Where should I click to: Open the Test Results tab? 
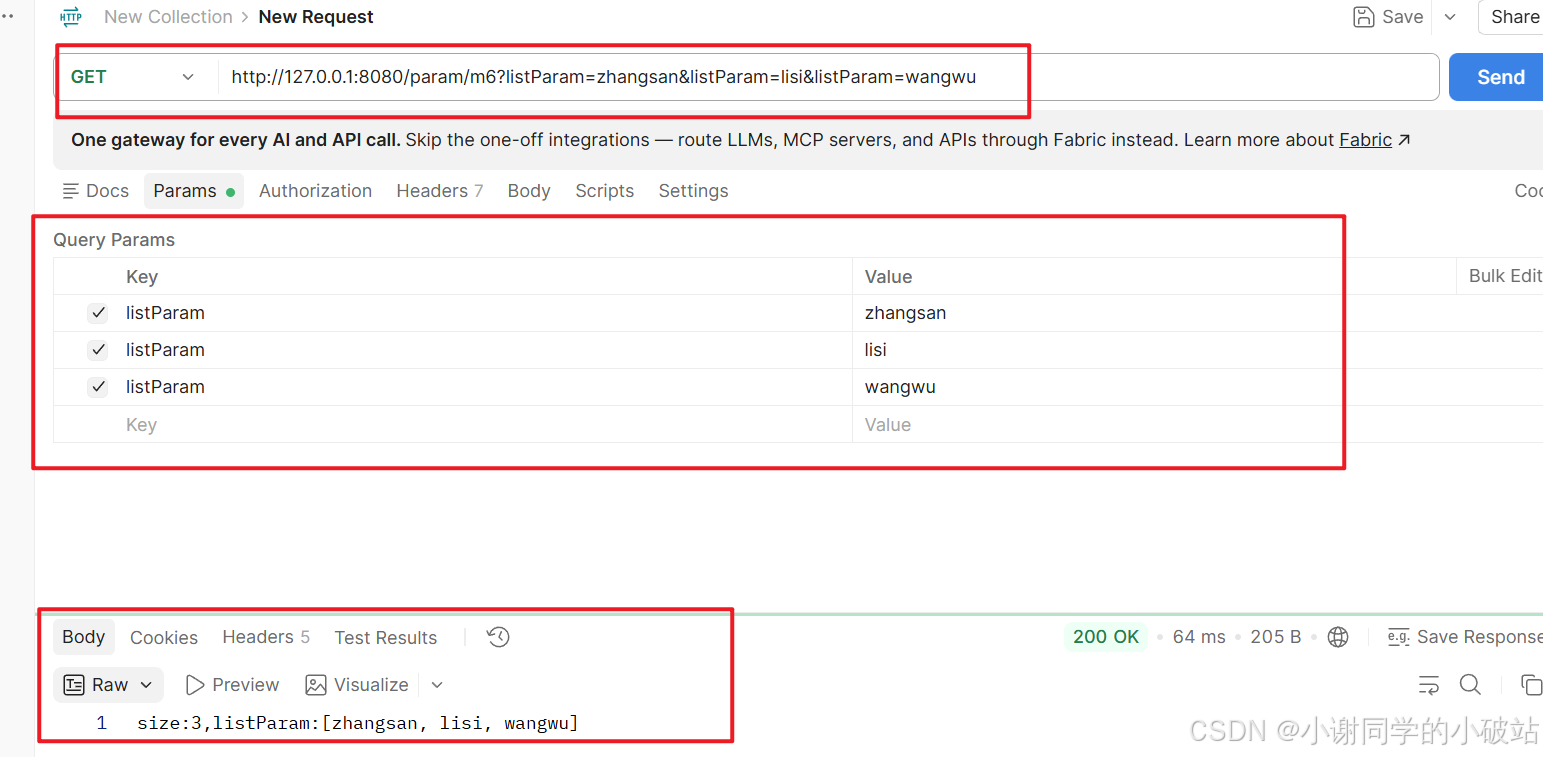(x=386, y=637)
